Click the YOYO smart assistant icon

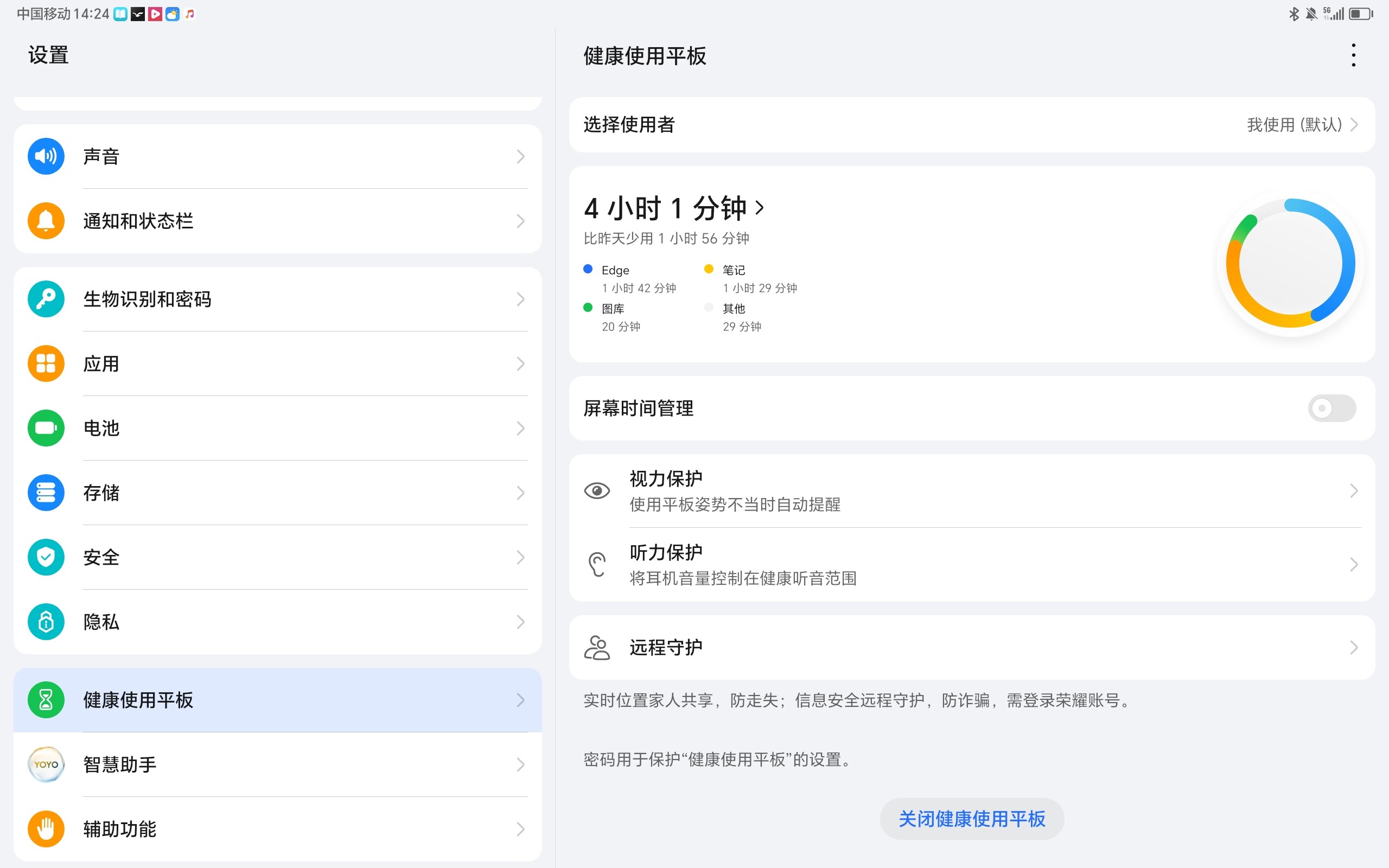point(46,764)
